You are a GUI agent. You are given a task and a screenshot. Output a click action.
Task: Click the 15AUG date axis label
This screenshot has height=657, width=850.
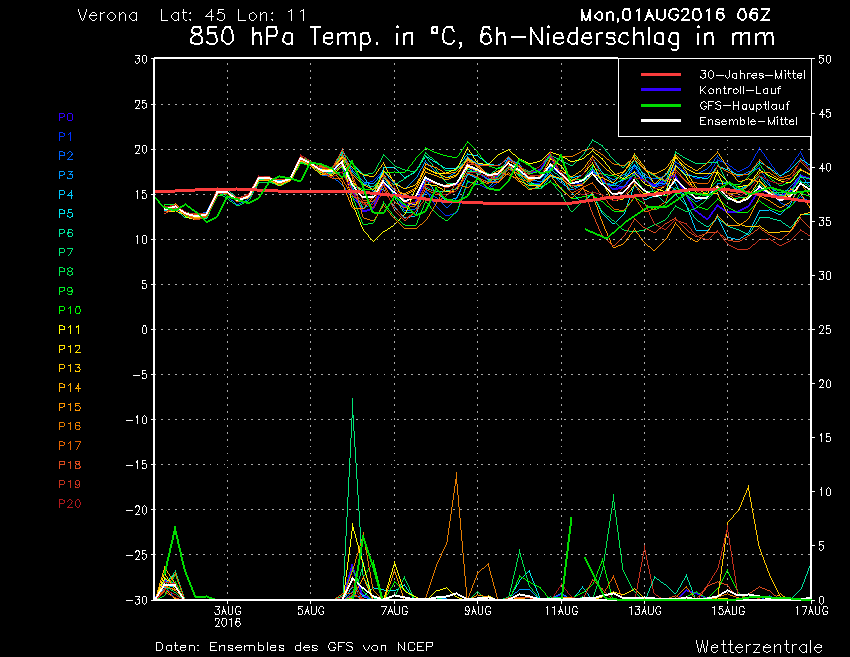[x=728, y=611]
